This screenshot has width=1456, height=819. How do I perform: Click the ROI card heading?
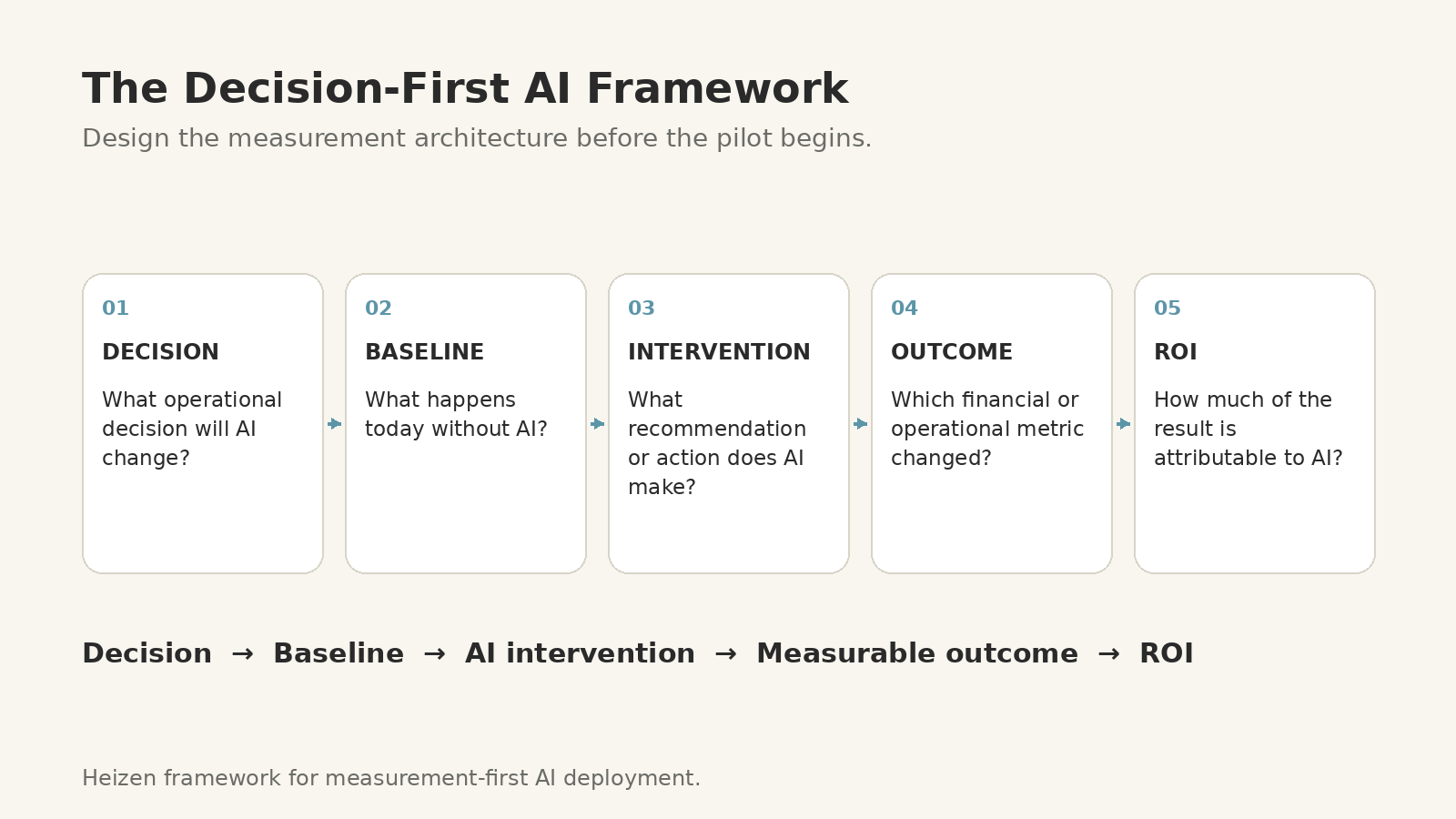tap(1176, 352)
